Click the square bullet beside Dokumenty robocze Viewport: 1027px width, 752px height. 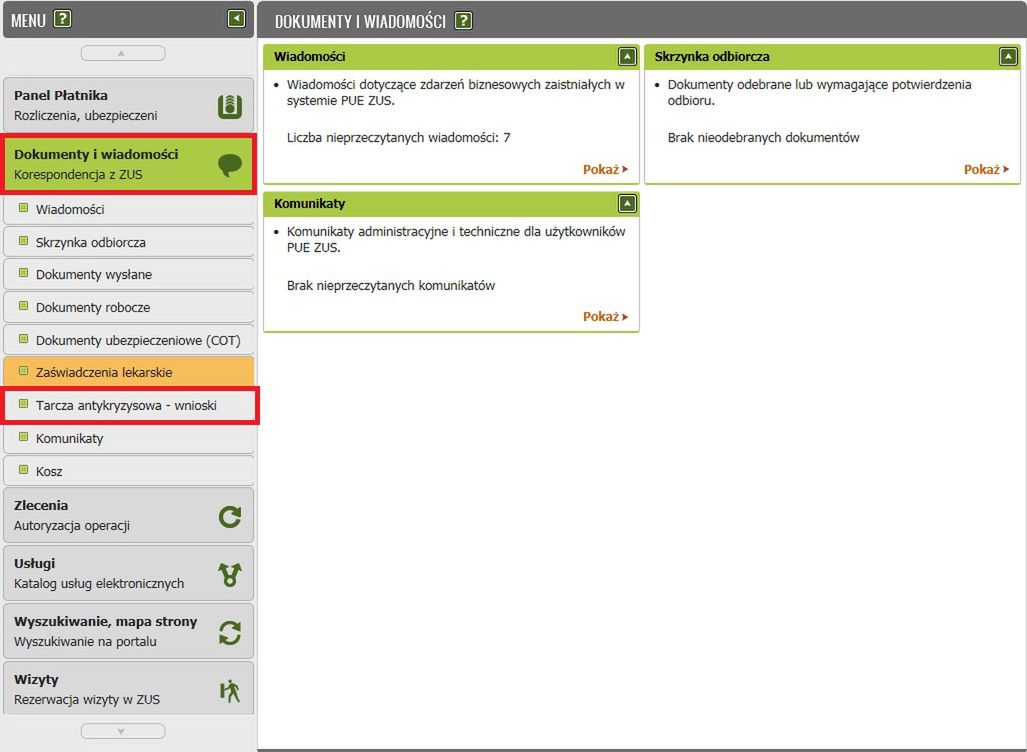coord(24,306)
